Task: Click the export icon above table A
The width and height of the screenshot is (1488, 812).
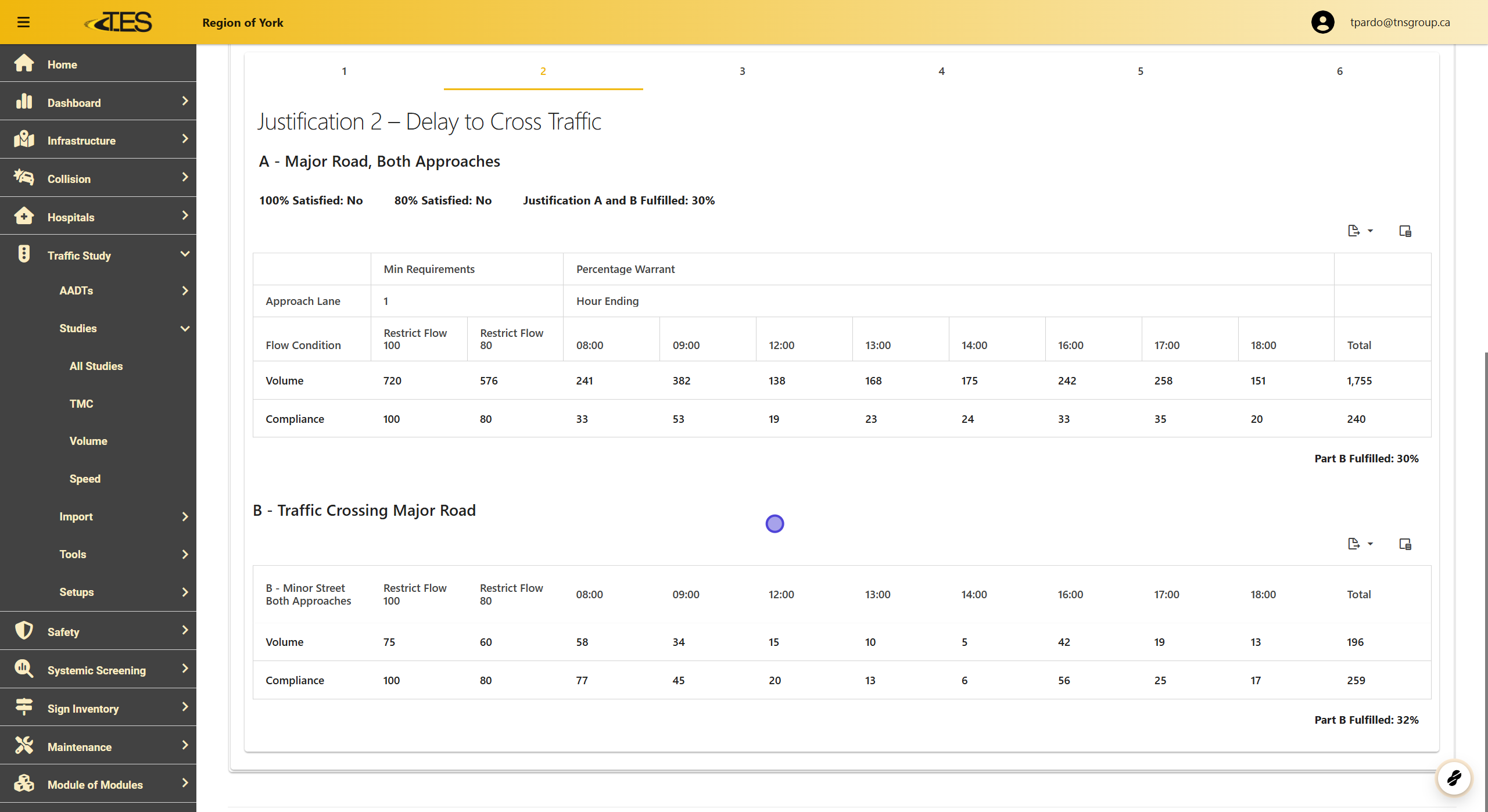Action: coord(1354,231)
